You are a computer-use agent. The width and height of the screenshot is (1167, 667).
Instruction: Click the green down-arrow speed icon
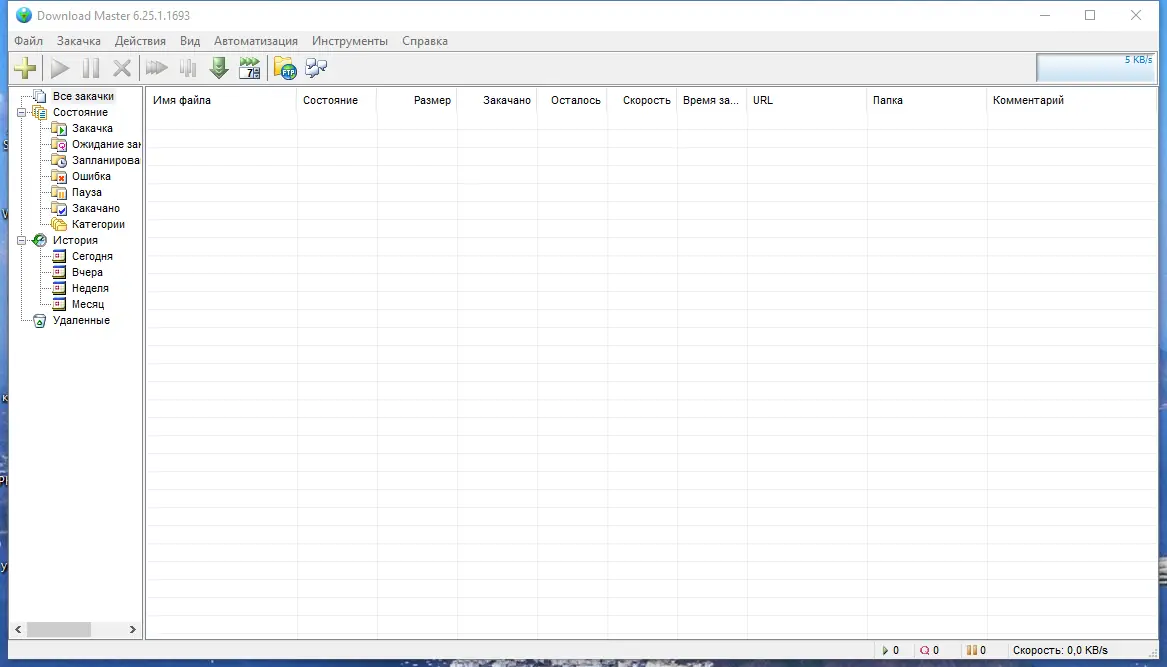[x=219, y=68]
